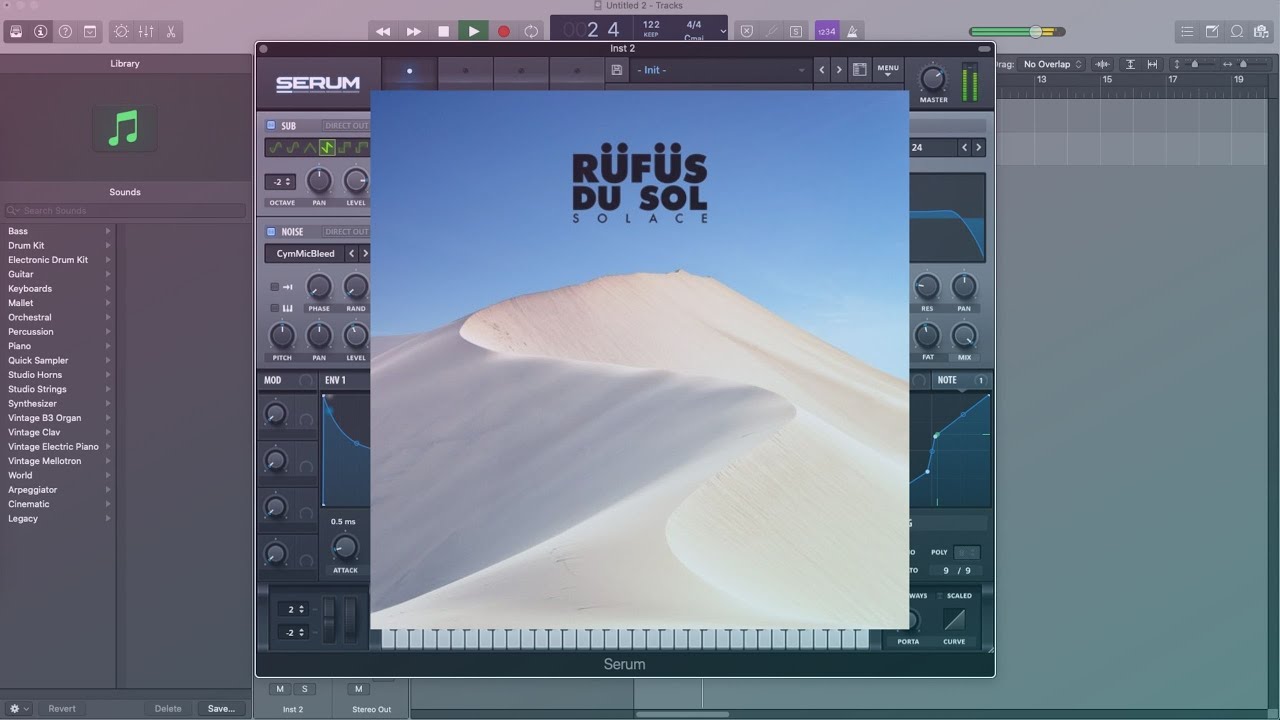Open the Mixer faders button
Image resolution: width=1280 pixels, height=720 pixels.
tap(146, 31)
